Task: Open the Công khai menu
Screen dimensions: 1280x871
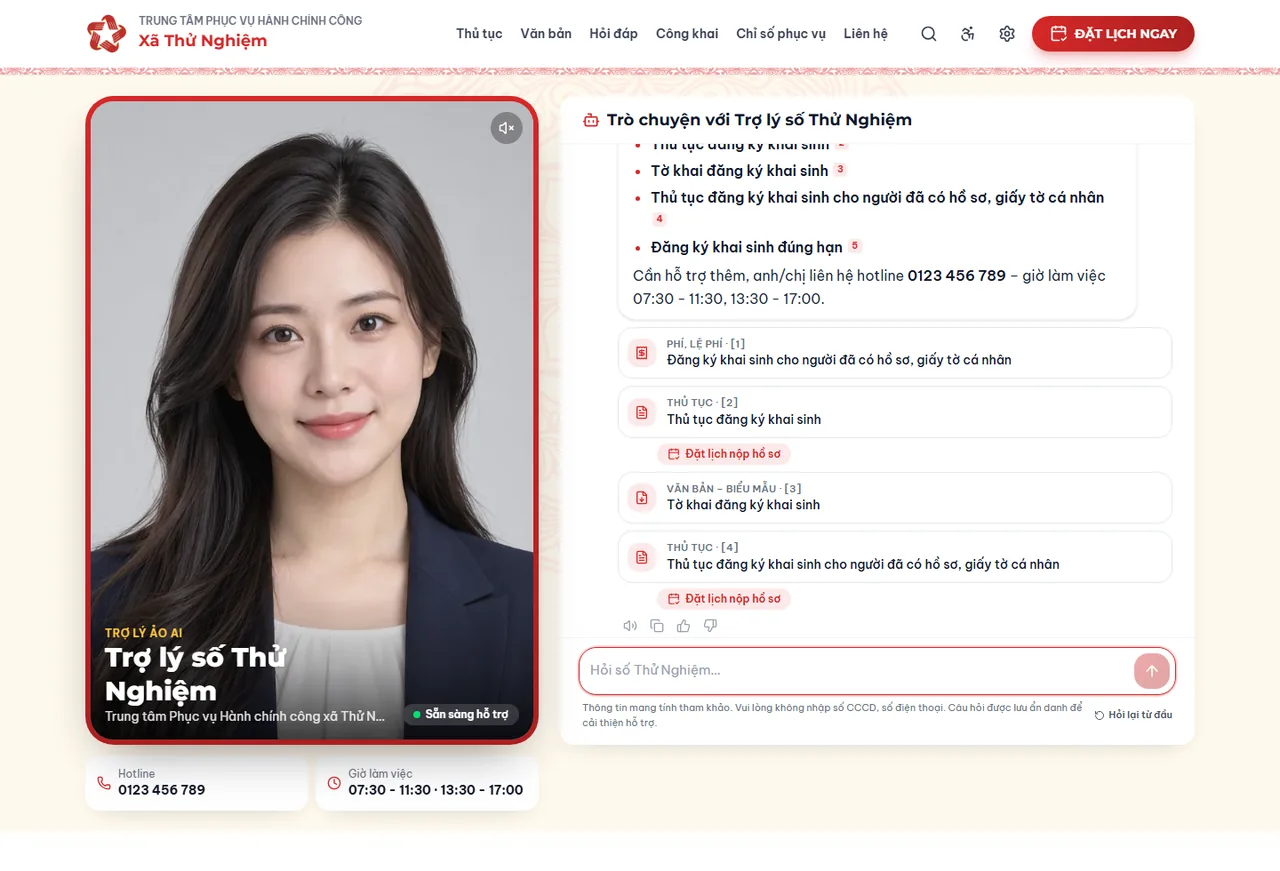Action: (x=687, y=34)
